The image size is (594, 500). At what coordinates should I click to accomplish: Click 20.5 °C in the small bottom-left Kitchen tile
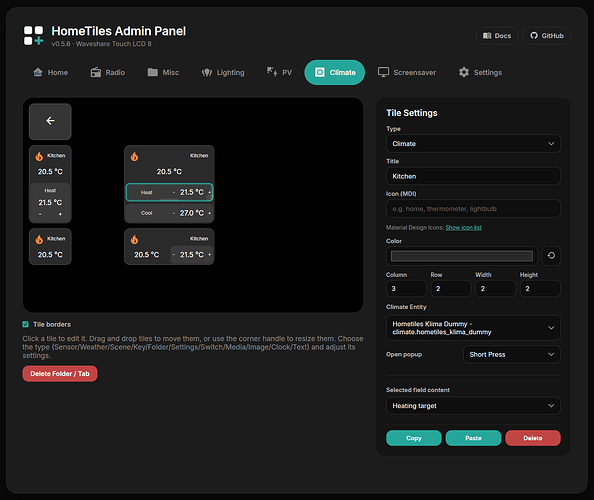(x=50, y=255)
